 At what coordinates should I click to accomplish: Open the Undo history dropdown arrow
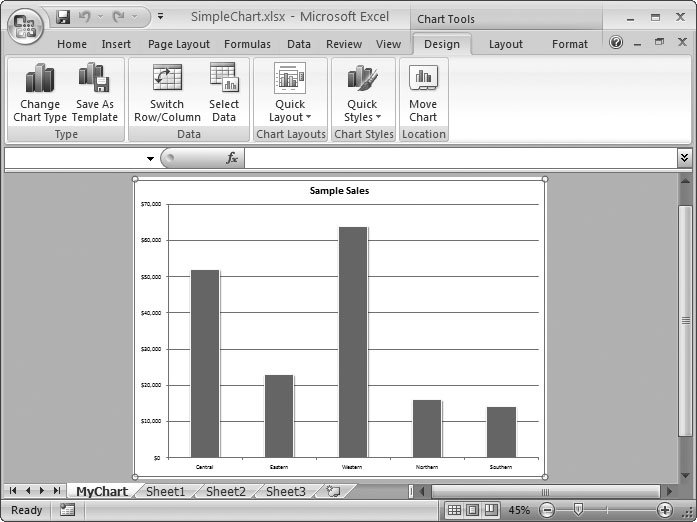tap(100, 17)
